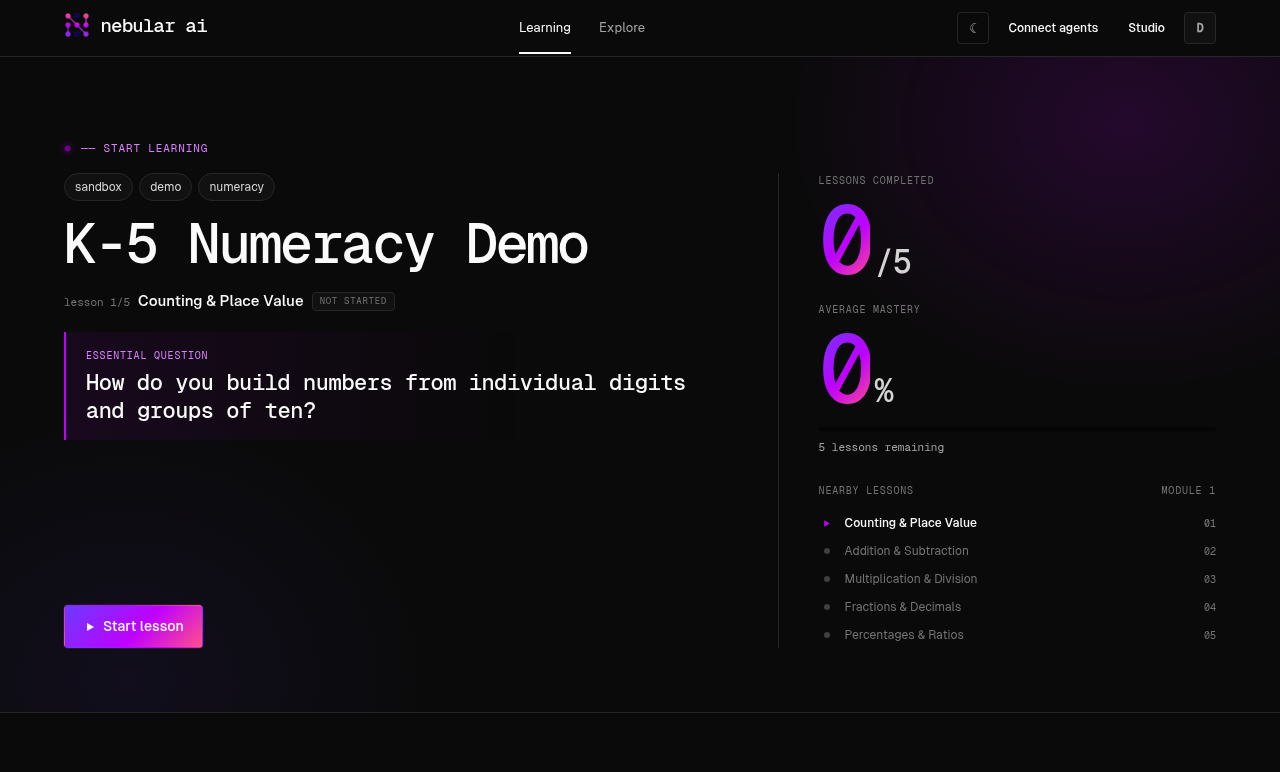The width and height of the screenshot is (1280, 772).
Task: Open the Addition & Subtraction lesson
Action: click(x=1017, y=551)
